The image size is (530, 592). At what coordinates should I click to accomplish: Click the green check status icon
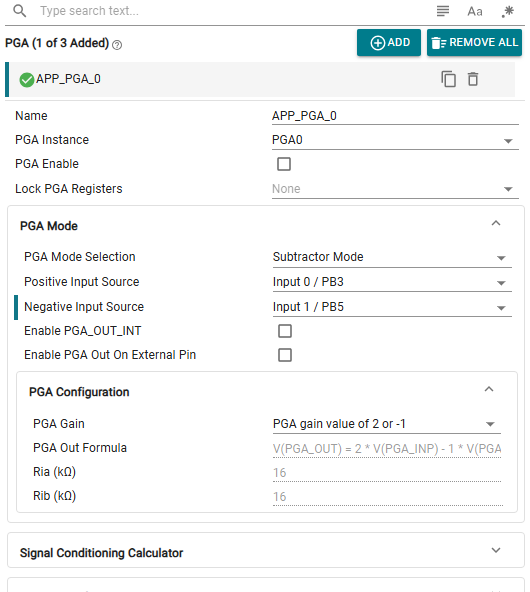(27, 80)
